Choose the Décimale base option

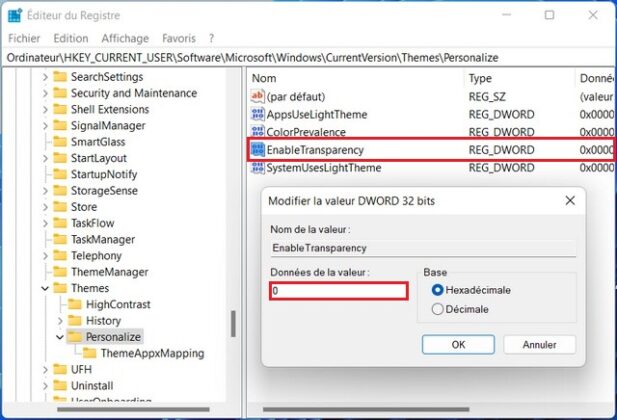437,309
